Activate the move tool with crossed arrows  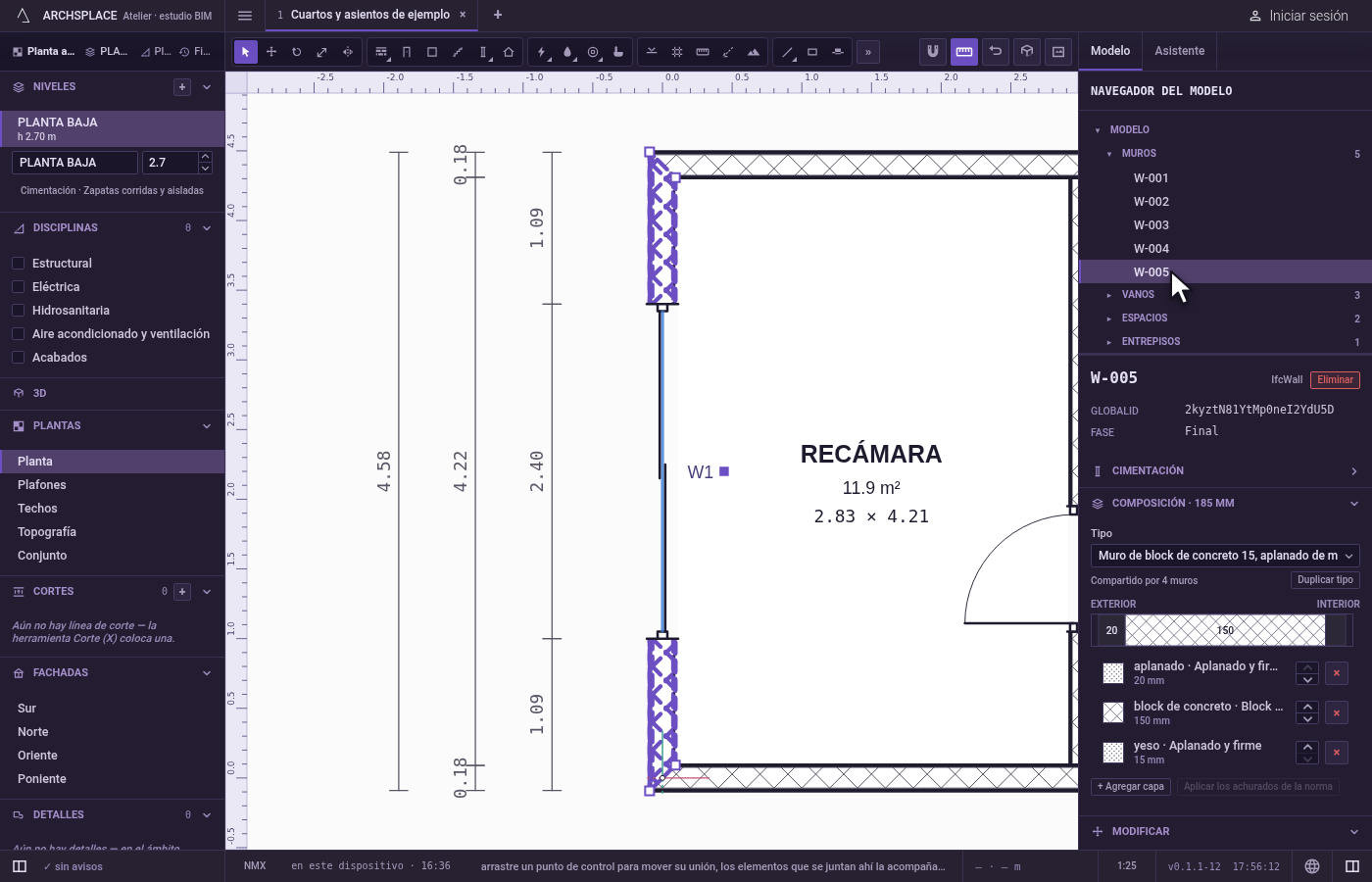click(x=271, y=52)
